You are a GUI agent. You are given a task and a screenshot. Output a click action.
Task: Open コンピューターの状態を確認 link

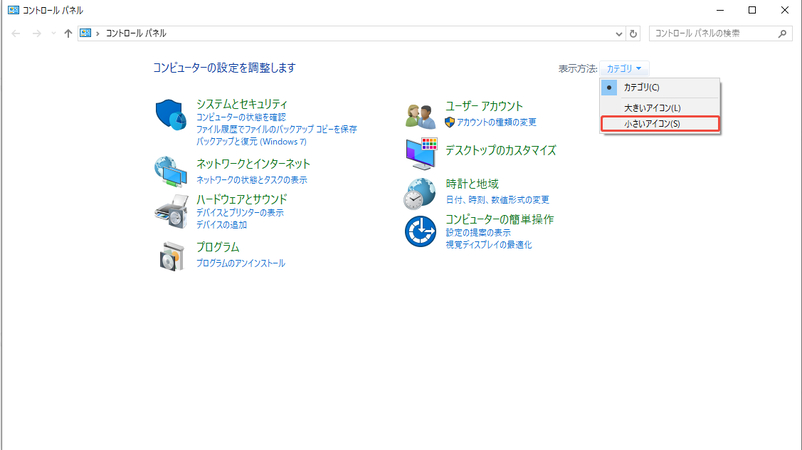coord(241,117)
